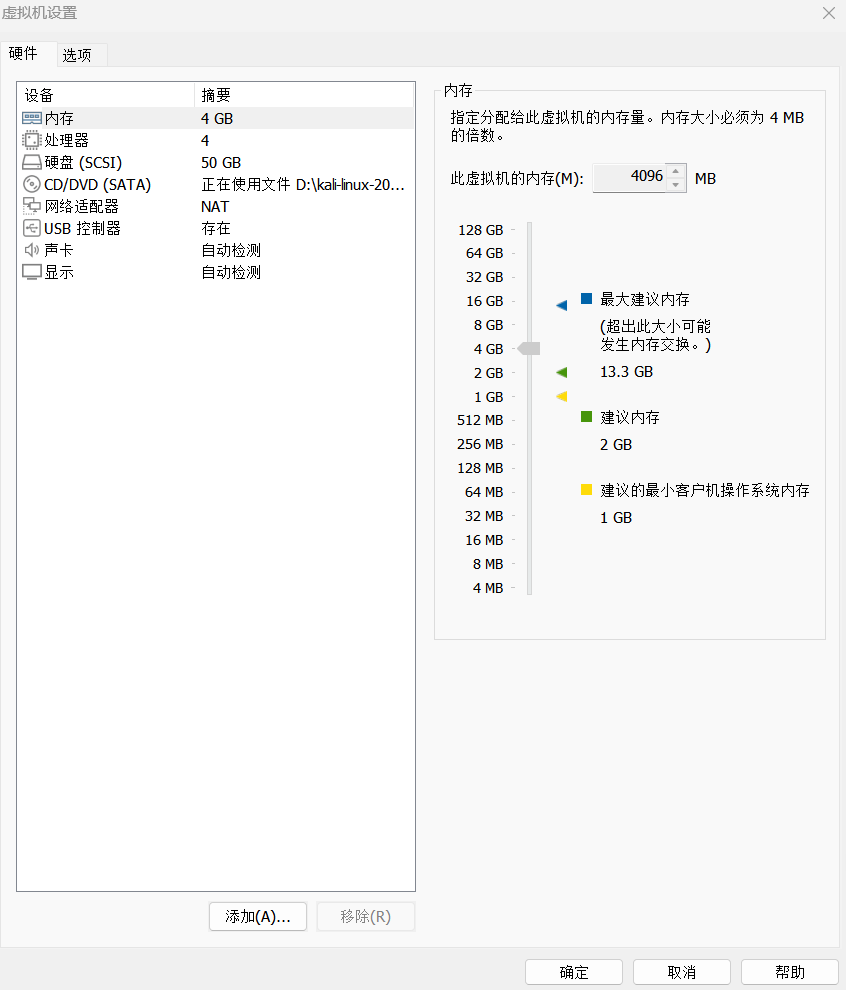Click the kali-linux file path summary
Image resolution: width=846 pixels, height=990 pixels.
(302, 184)
